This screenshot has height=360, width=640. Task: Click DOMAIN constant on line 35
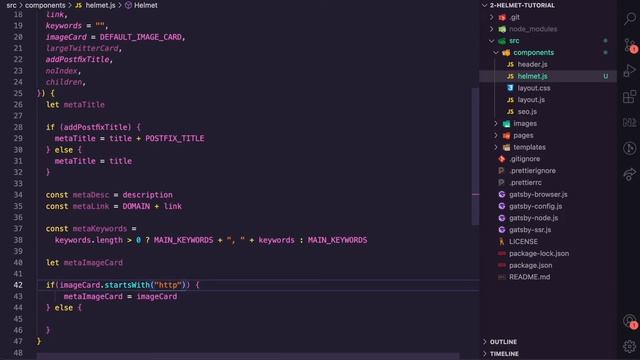[136, 206]
